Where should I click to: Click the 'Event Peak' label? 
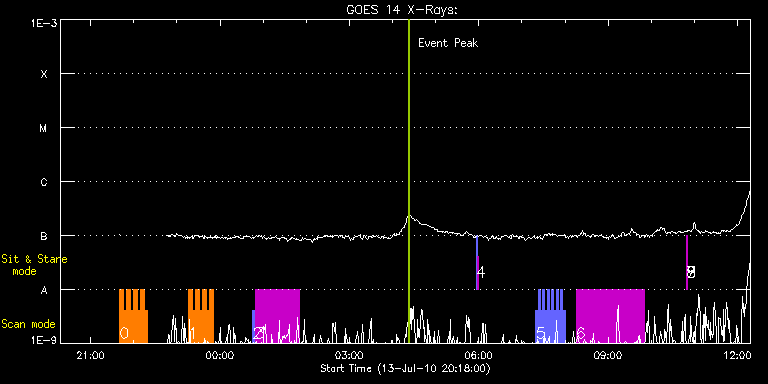(x=448, y=43)
